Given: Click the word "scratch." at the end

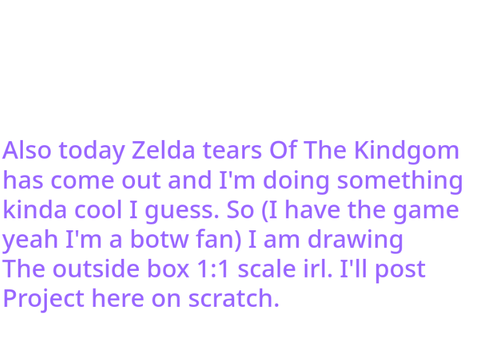Looking at the screenshot, I should (x=233, y=298).
